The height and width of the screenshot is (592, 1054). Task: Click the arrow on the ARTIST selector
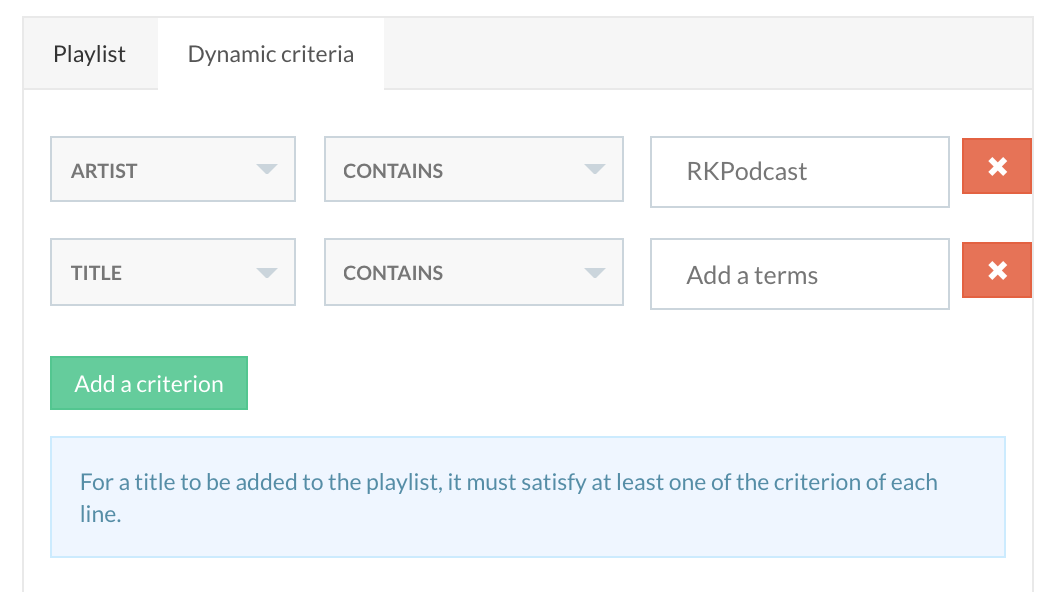point(266,170)
